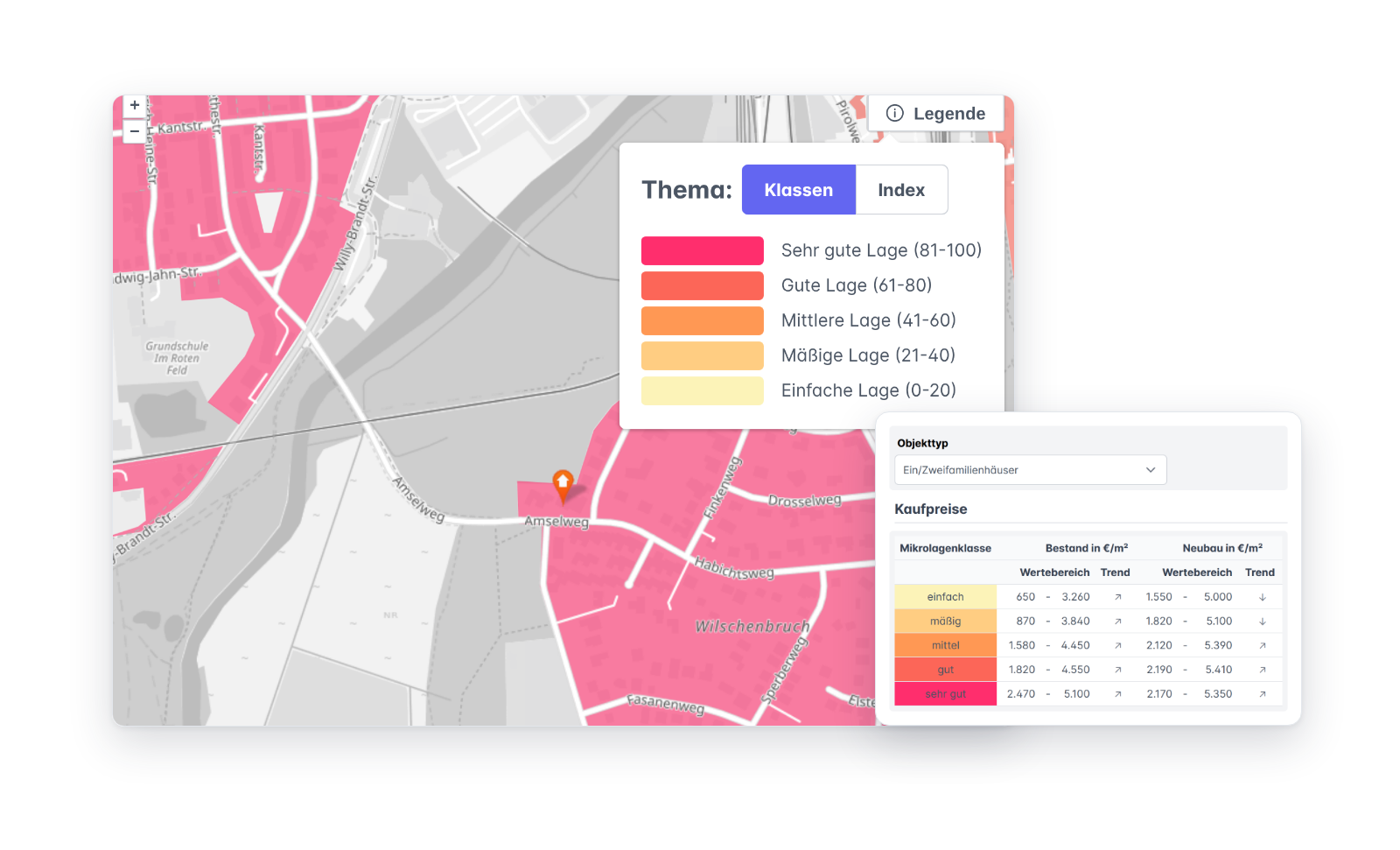Click Bestand trend arrow in einfach row
The height and width of the screenshot is (850, 1400).
1117,597
